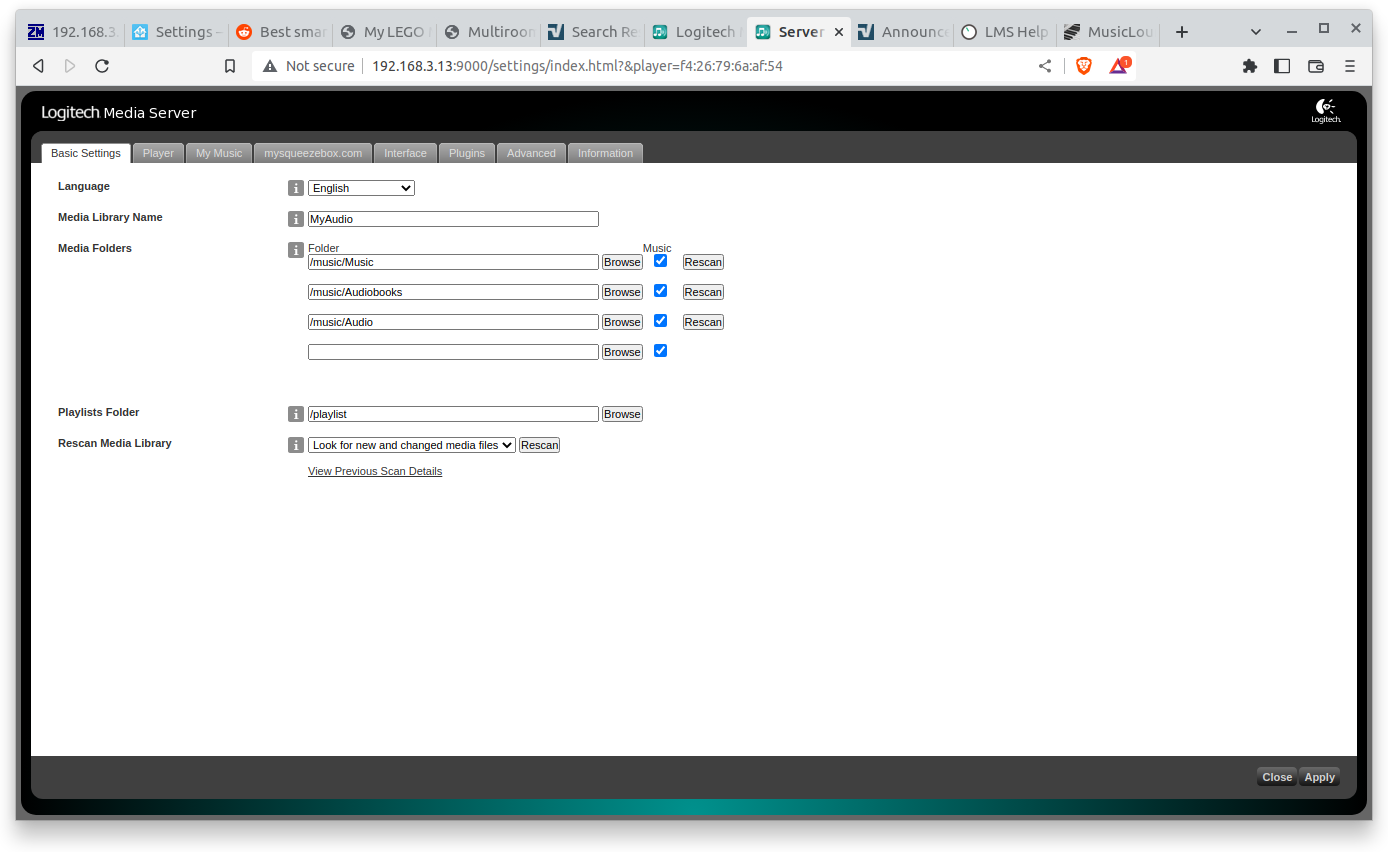Viewport: 1388px width, 852px height.
Task: Click the Not secure warning icon
Action: pyautogui.click(x=270, y=66)
